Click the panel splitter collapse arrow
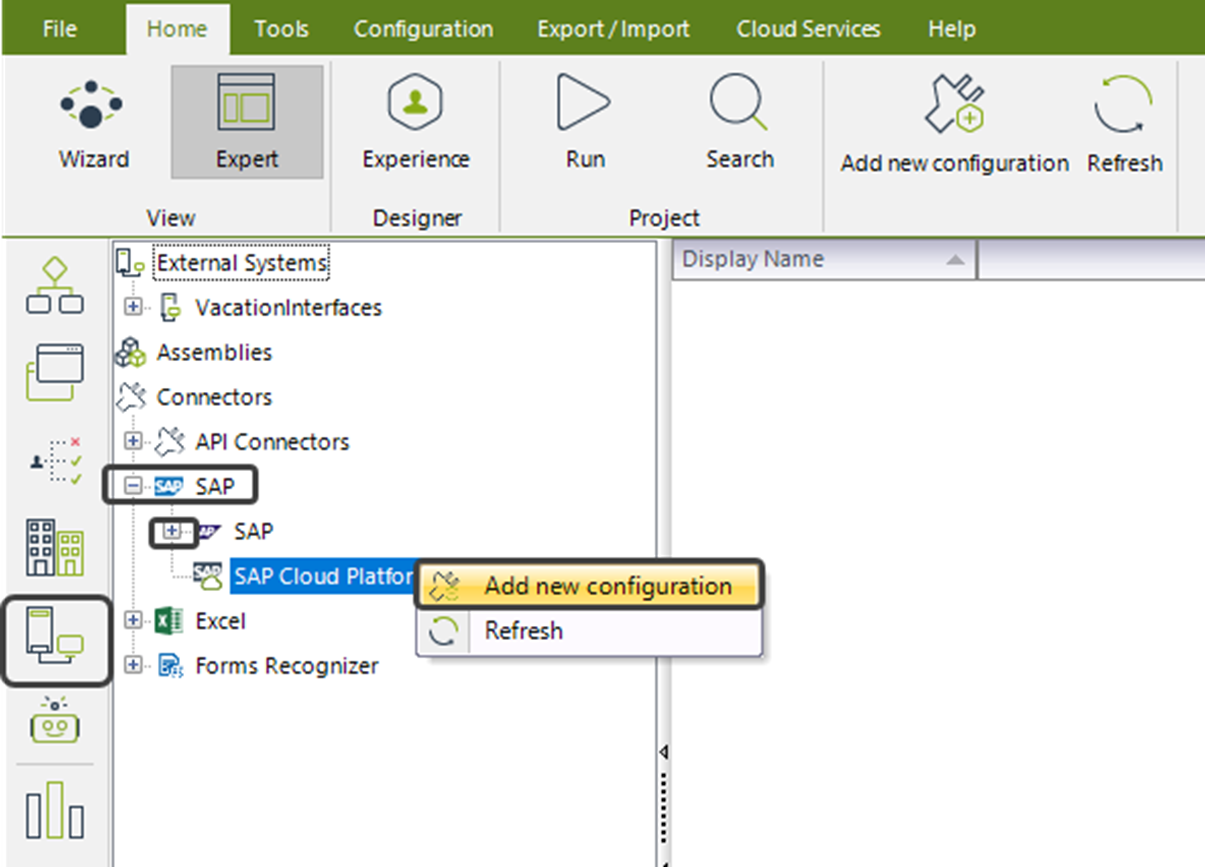Viewport: 1205px width, 867px height. click(x=662, y=751)
